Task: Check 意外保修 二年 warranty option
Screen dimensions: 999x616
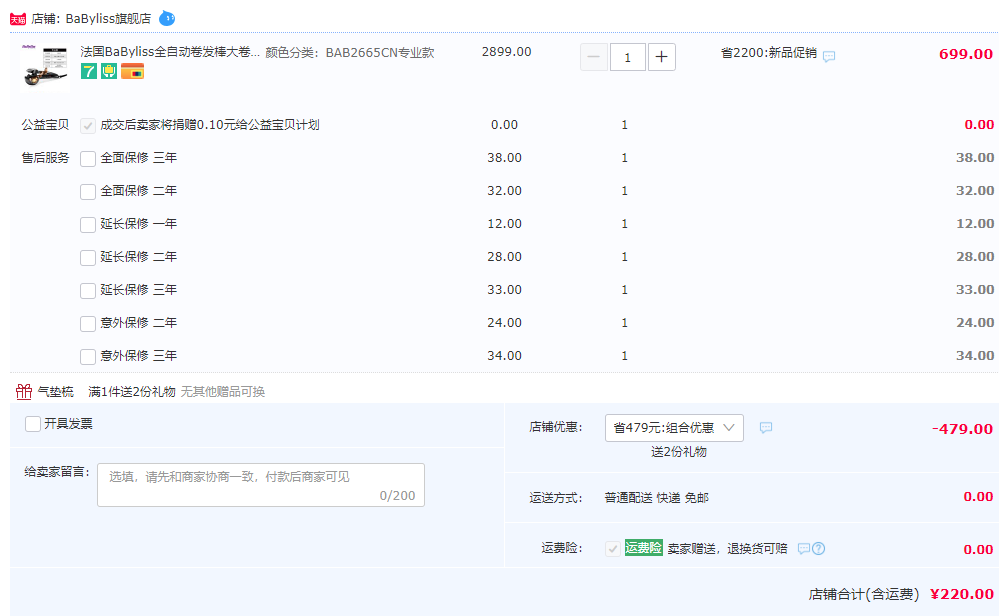Action: (x=88, y=324)
